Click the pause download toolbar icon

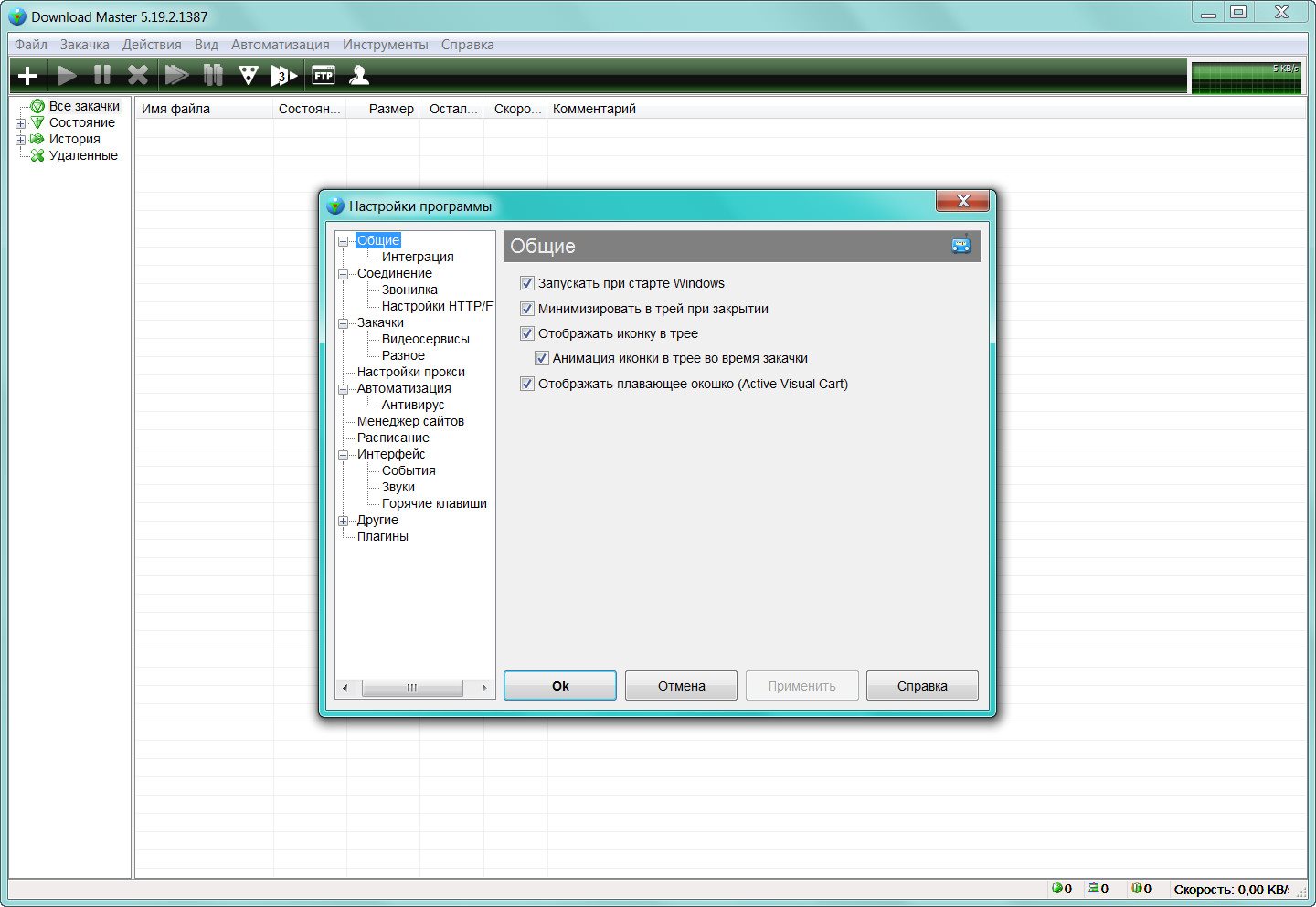pyautogui.click(x=102, y=75)
